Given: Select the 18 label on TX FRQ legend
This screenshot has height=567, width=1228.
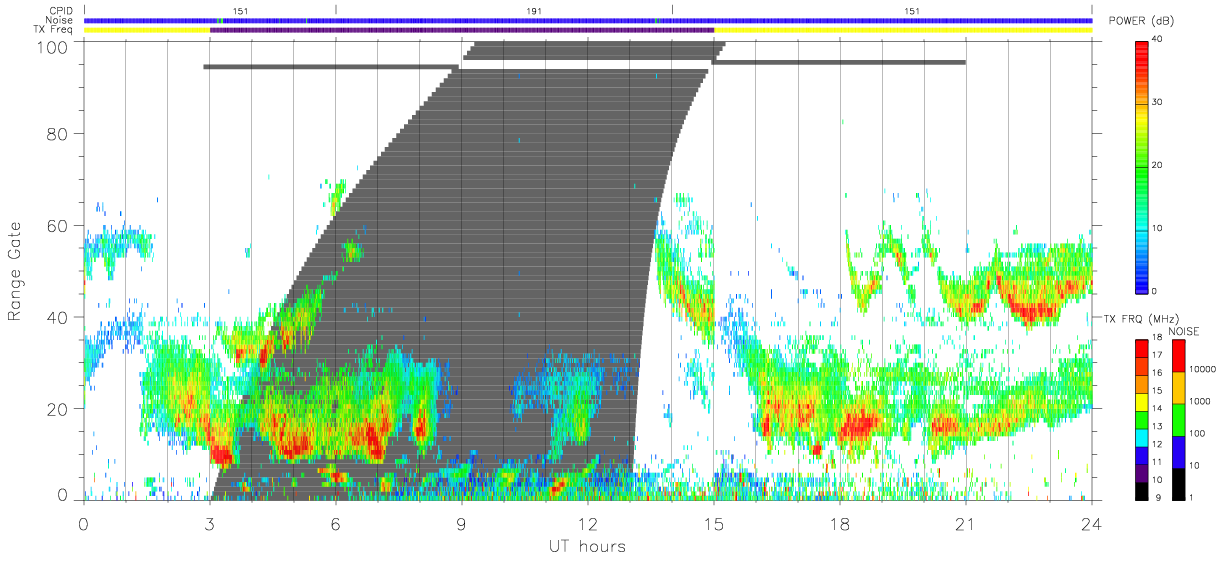Looking at the screenshot, I should point(1157,337).
